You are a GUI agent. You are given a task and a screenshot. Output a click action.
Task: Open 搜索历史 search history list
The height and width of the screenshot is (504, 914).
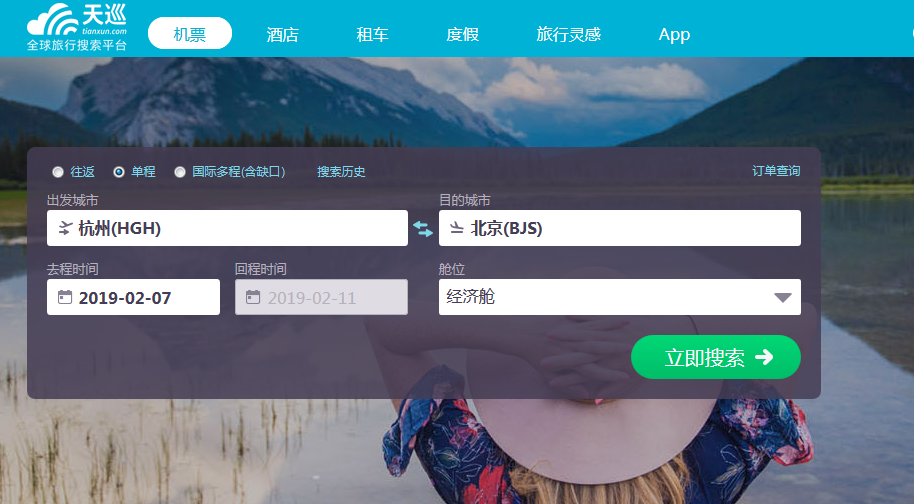coord(341,172)
